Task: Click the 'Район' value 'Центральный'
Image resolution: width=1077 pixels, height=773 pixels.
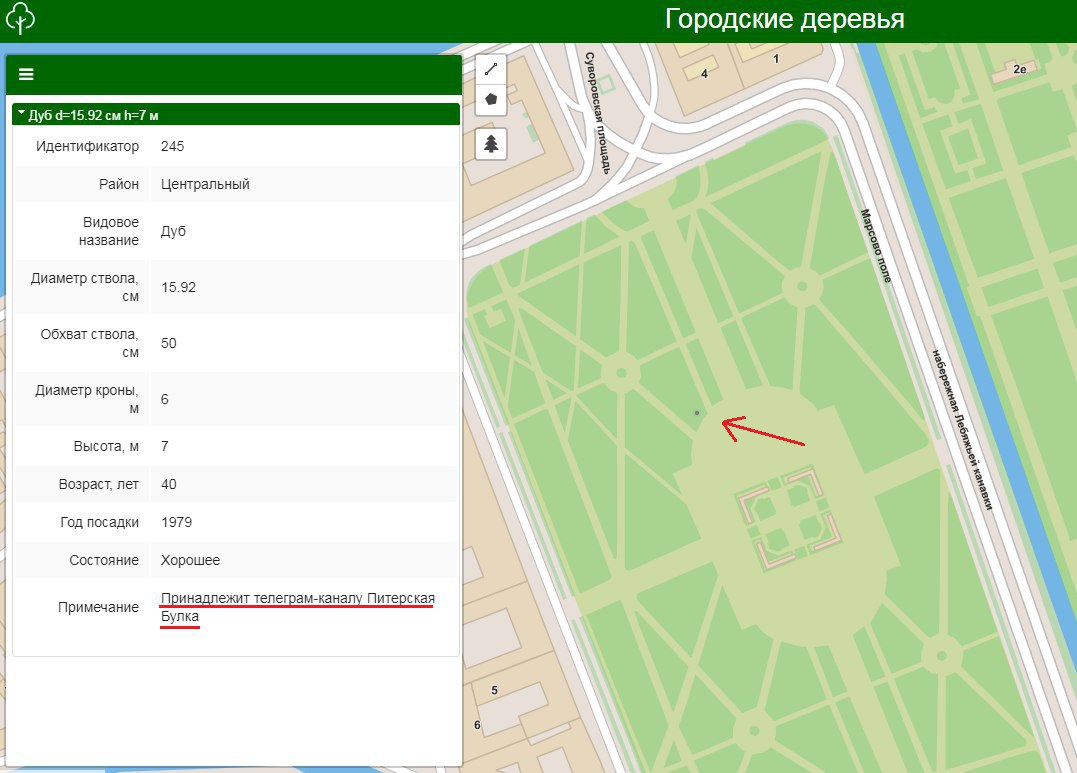Action: tap(205, 184)
